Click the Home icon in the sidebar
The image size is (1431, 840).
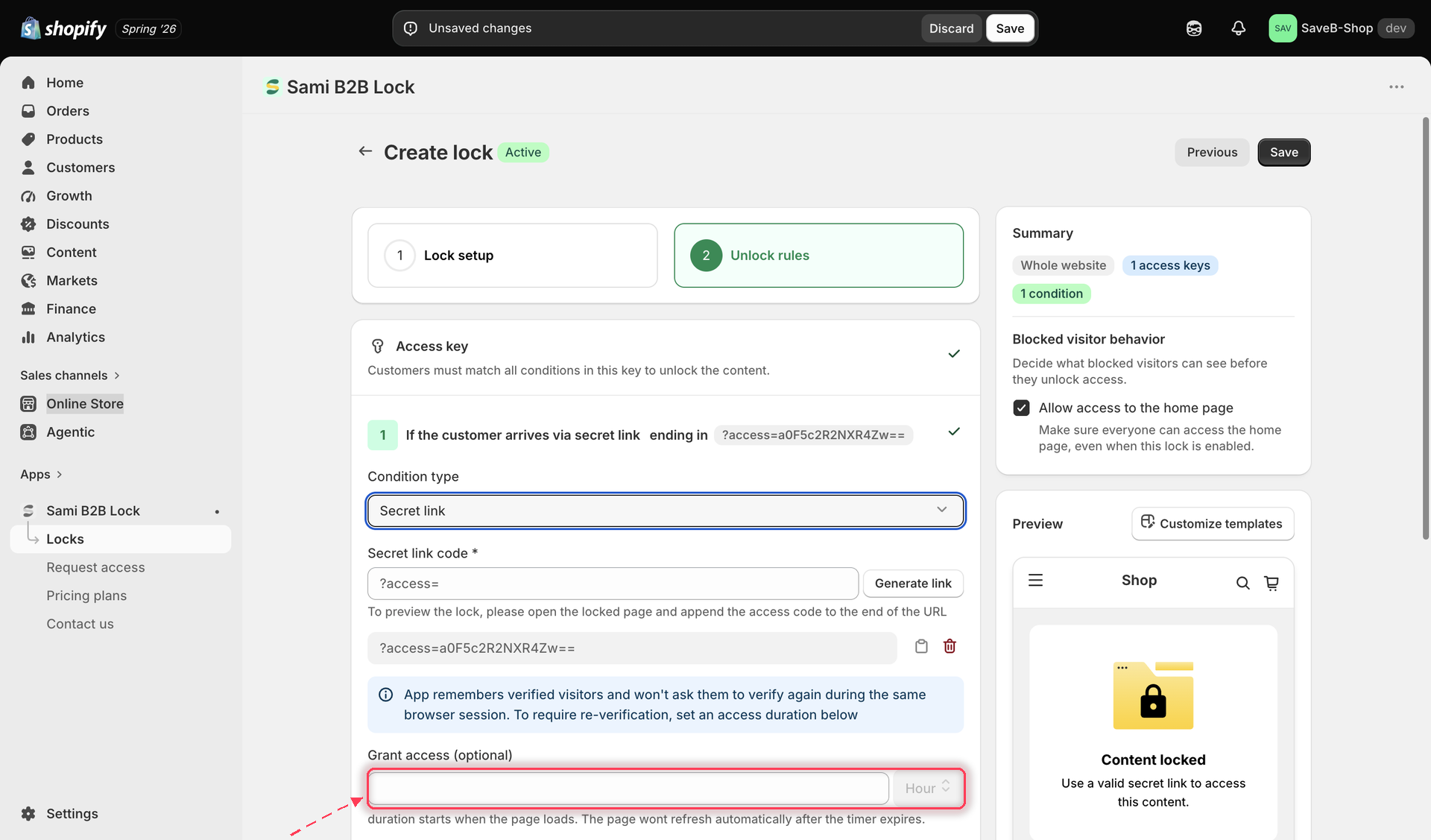[28, 83]
